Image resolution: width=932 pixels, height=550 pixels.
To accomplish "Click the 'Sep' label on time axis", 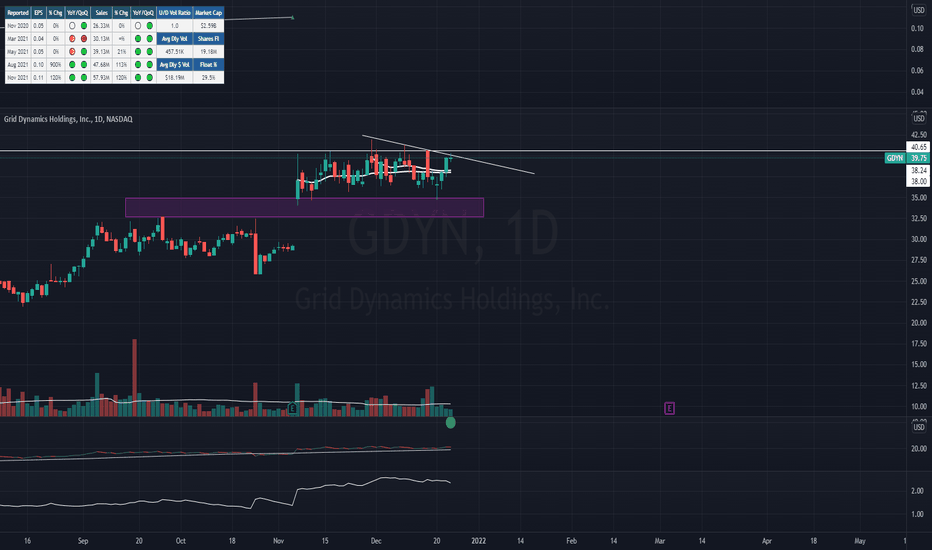I will click(x=83, y=541).
